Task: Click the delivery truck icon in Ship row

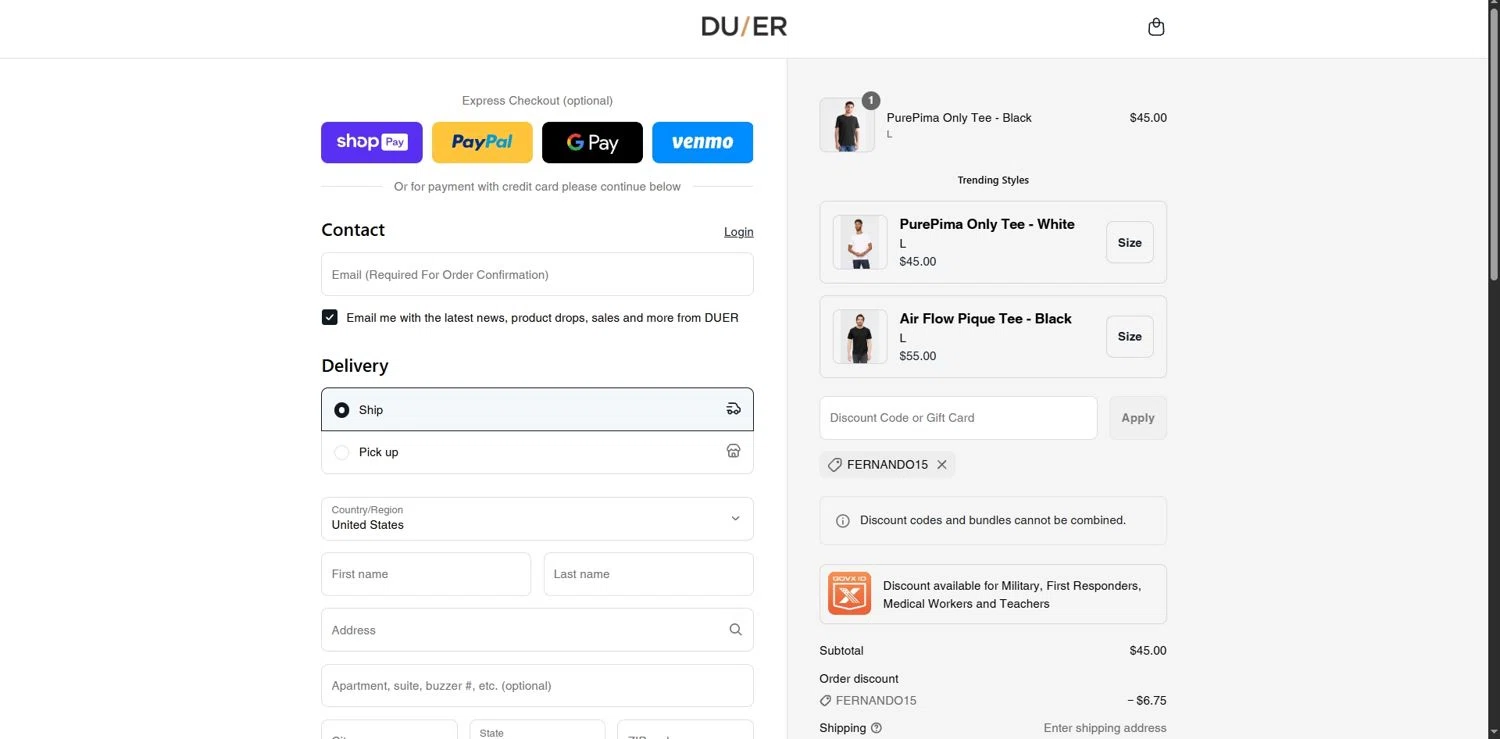Action: pyautogui.click(x=733, y=409)
